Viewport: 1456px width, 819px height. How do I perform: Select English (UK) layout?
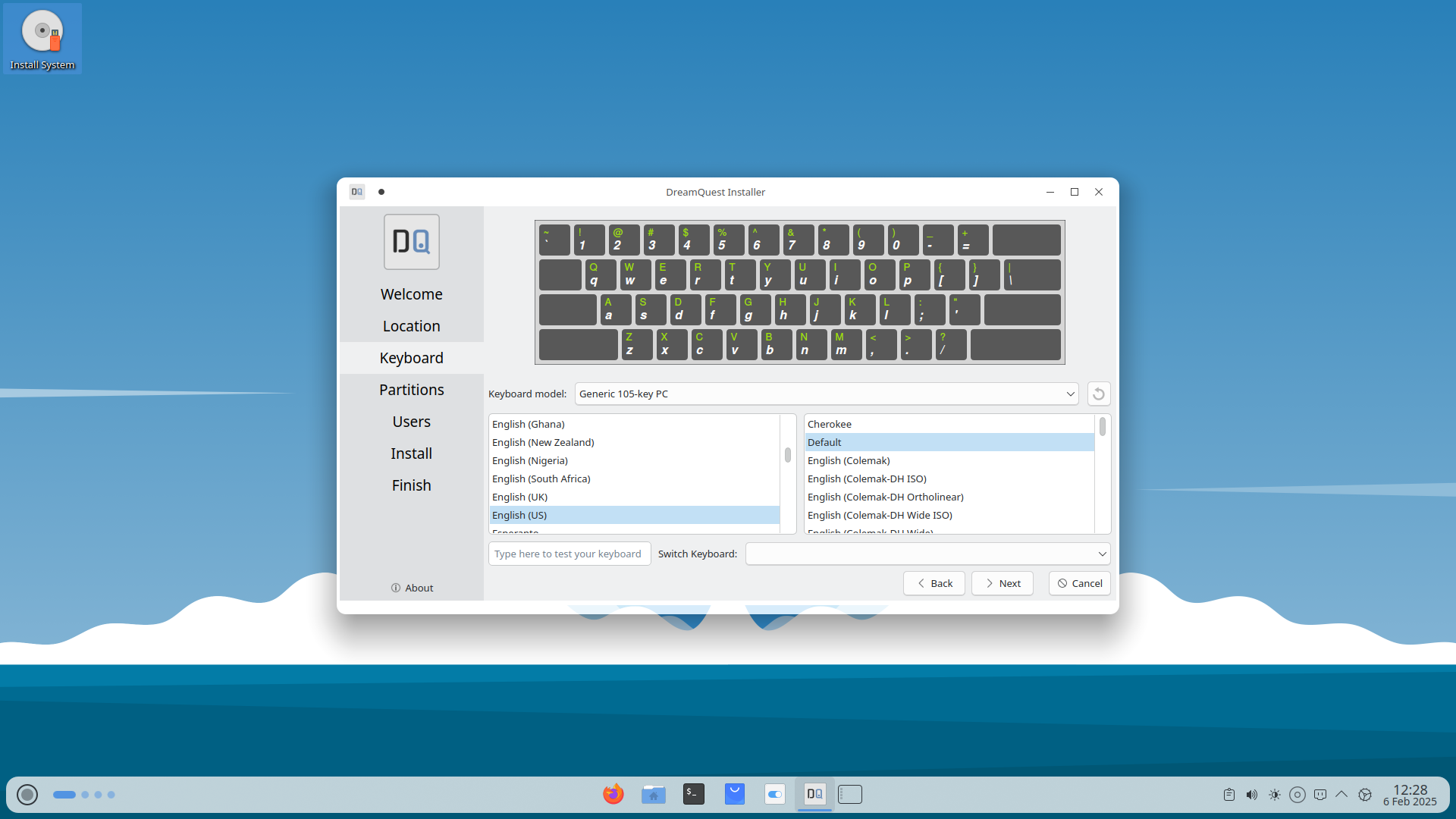(519, 497)
